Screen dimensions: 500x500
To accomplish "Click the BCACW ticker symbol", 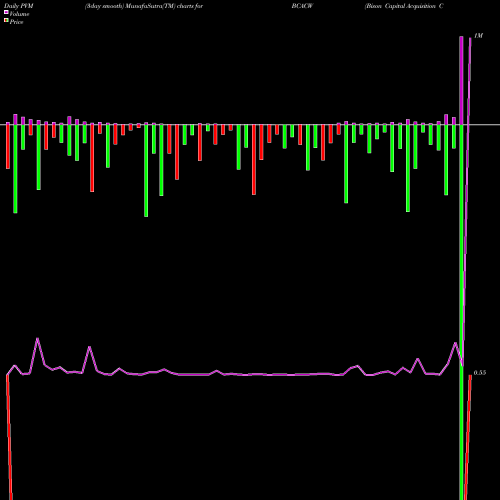I will point(302,6).
